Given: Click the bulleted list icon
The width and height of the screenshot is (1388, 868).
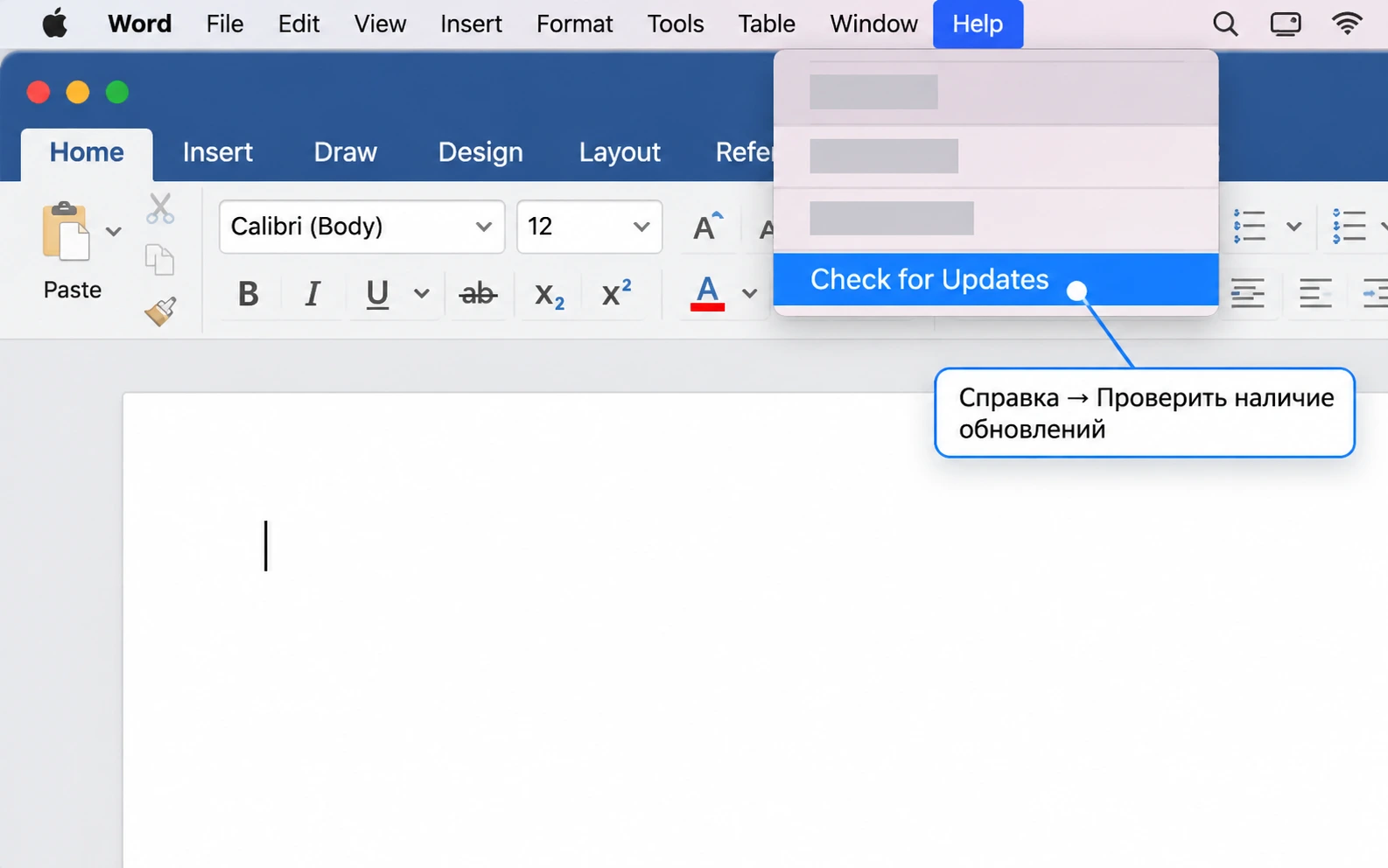Looking at the screenshot, I should (1249, 226).
